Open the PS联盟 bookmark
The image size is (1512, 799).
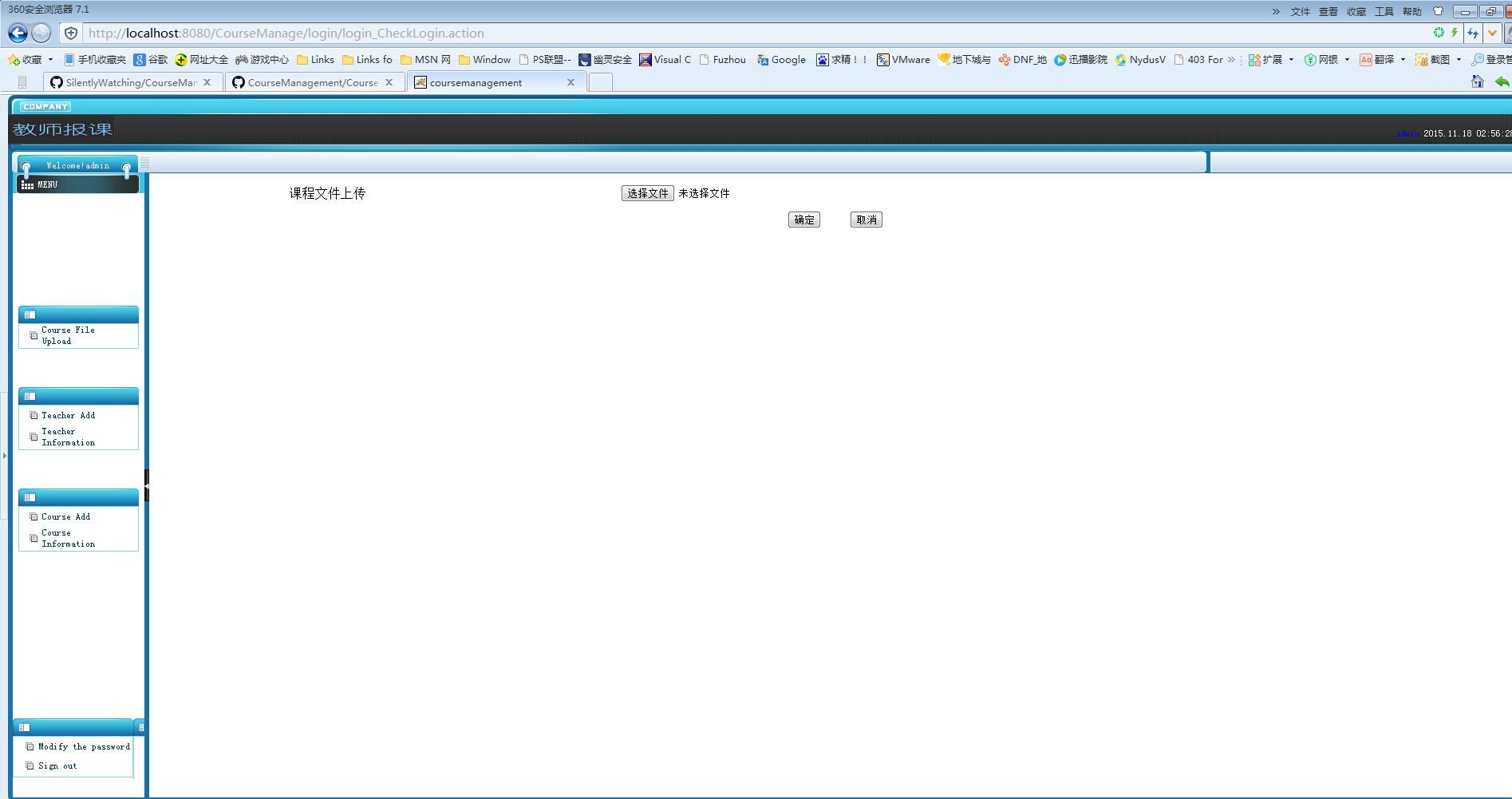pyautogui.click(x=545, y=60)
